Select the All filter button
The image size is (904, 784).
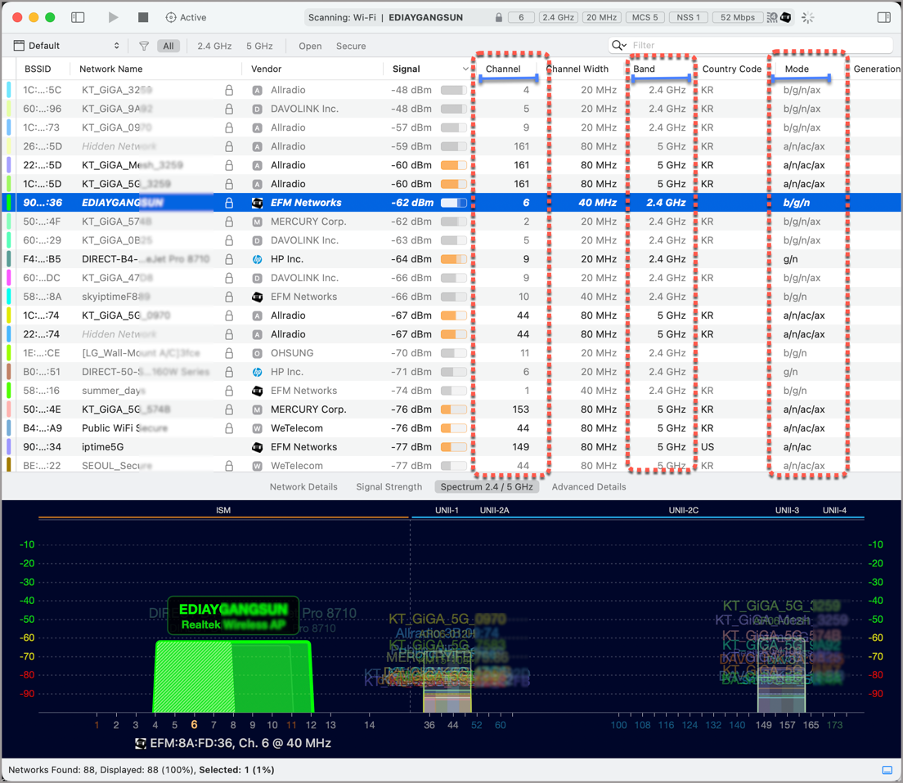tap(168, 46)
